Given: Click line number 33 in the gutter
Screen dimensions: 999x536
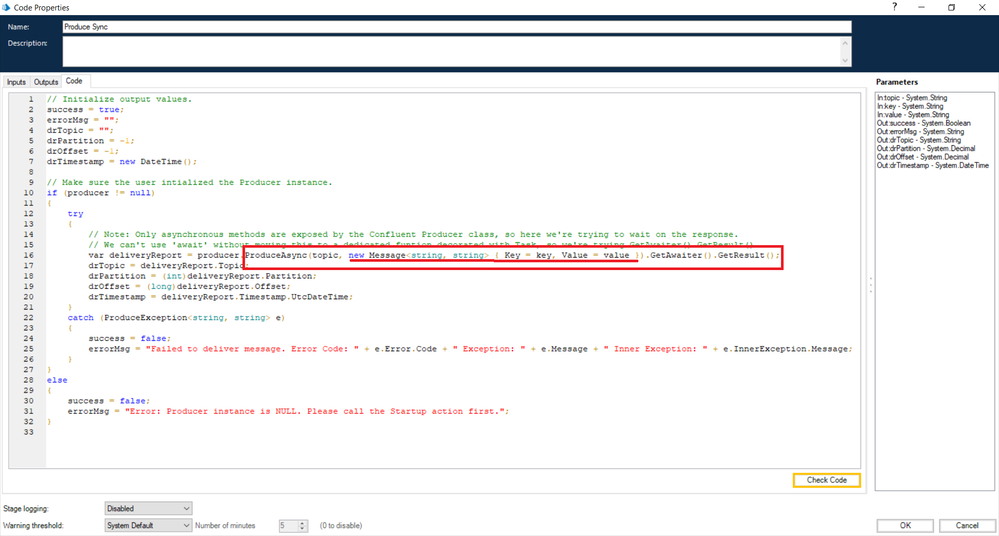Looking at the screenshot, I should pos(28,432).
